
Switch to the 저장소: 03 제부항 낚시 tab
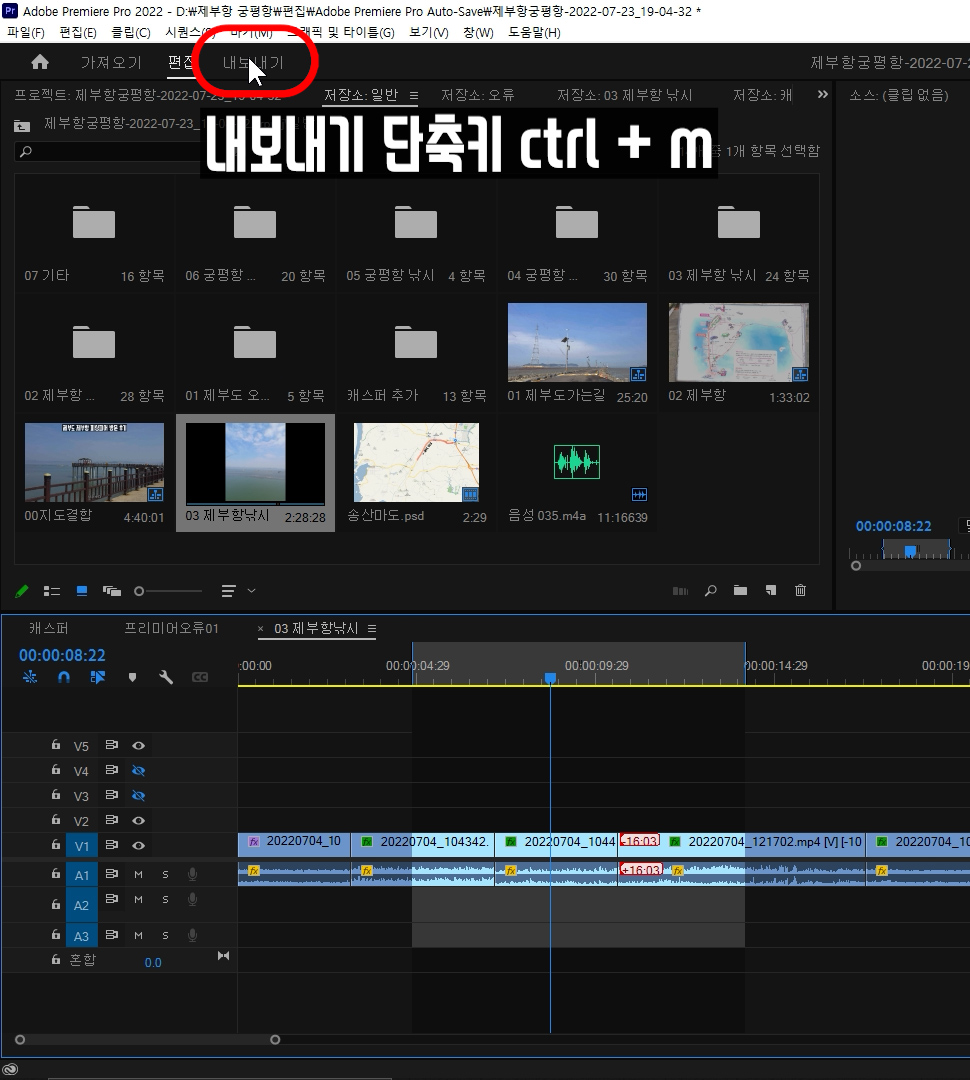pos(625,95)
